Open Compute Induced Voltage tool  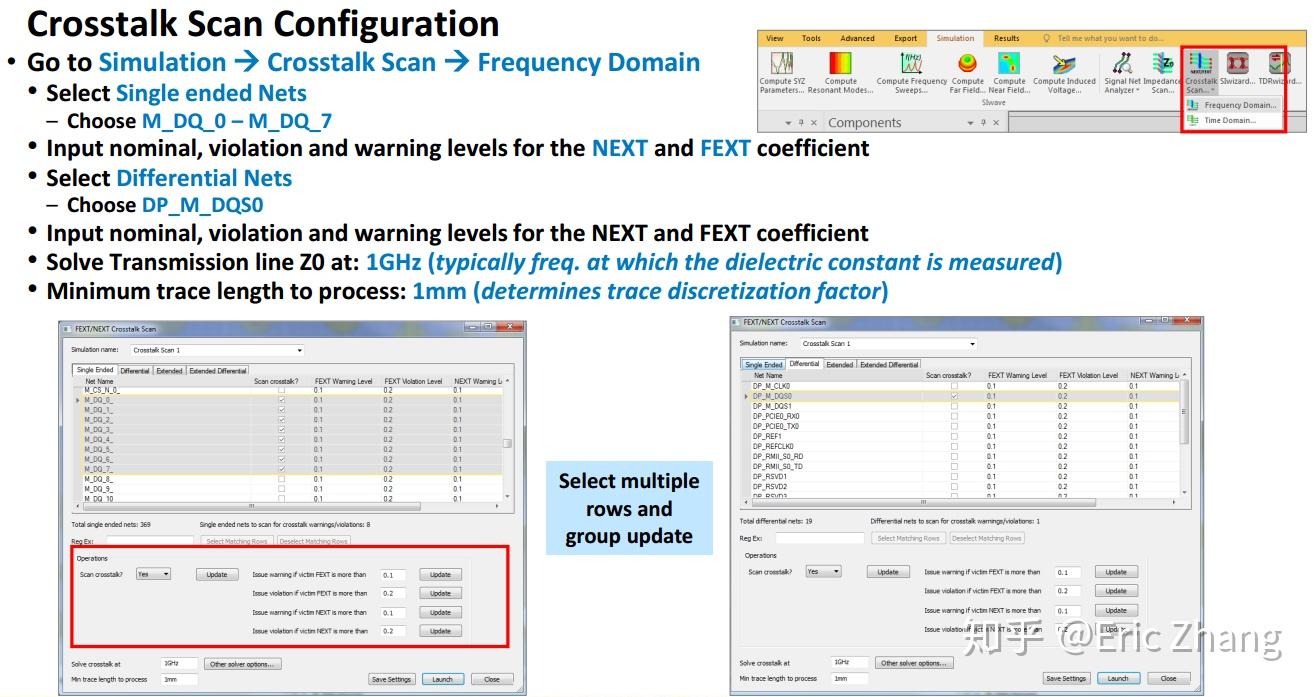coord(1064,73)
